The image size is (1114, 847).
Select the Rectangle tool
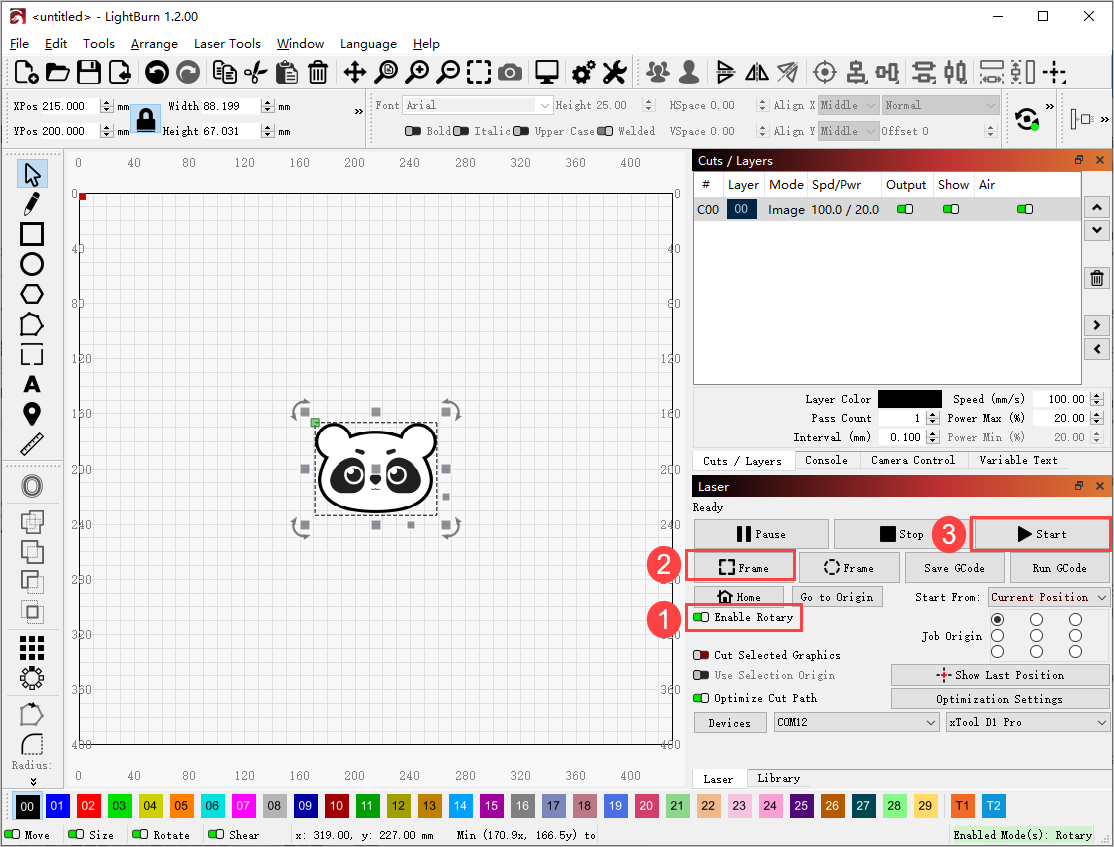(x=31, y=234)
